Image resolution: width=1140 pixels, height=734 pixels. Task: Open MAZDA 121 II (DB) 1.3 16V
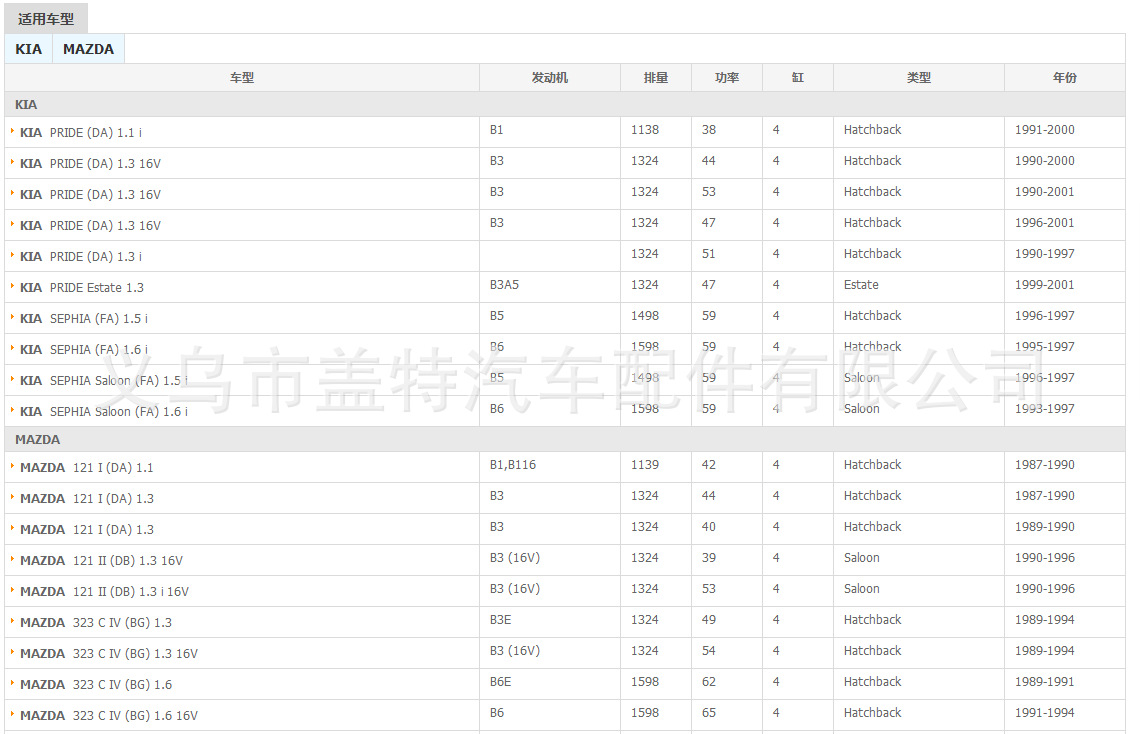pos(101,561)
